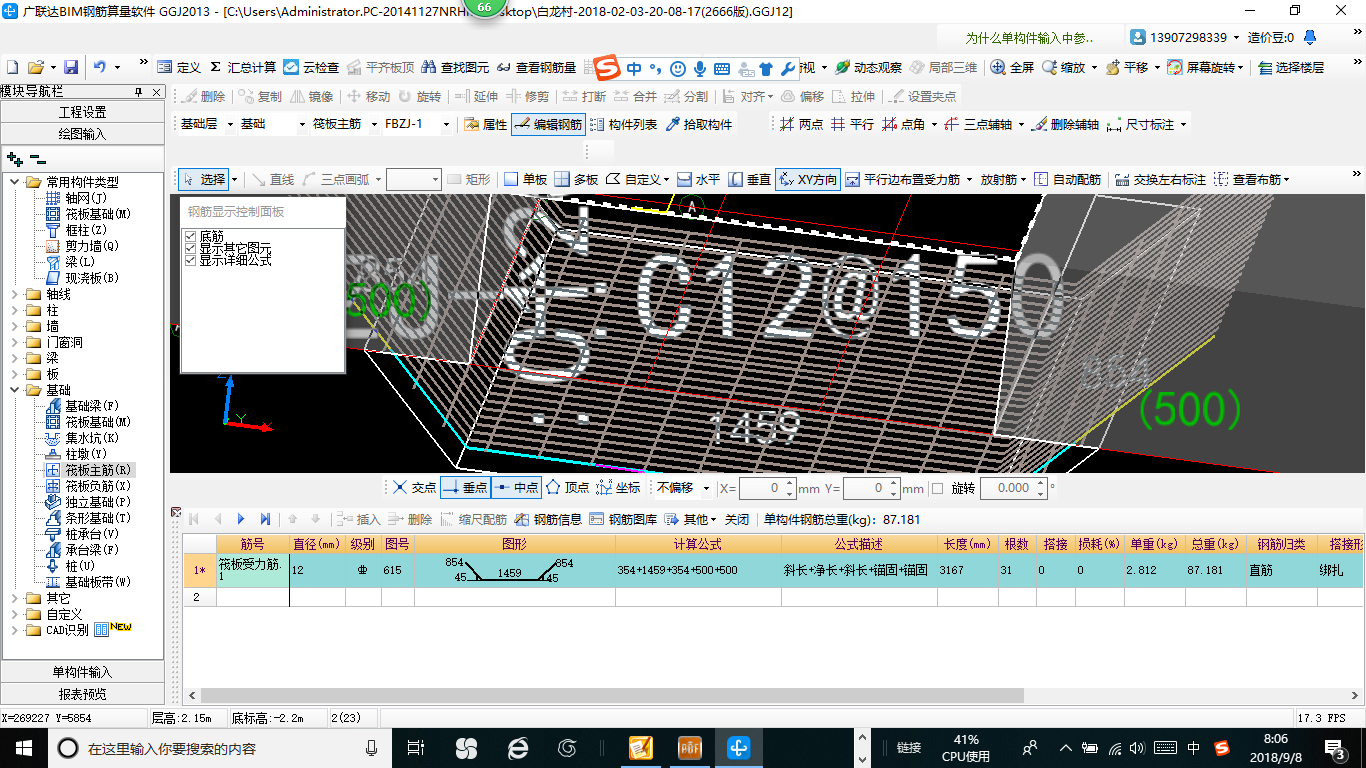This screenshot has width=1366, height=768.
Task: Click the undo arrow icon
Action: point(99,67)
